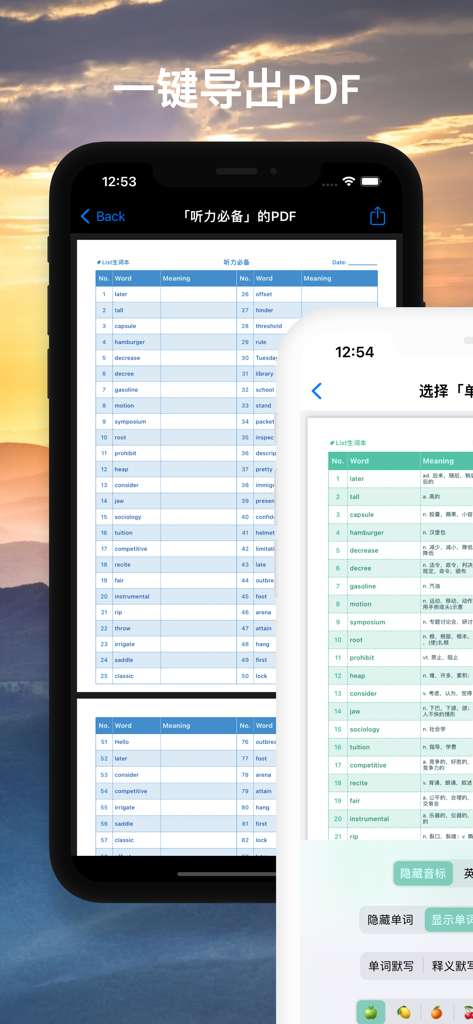Screen dimensions: 473x1024
Task: Click the meaning 'n. 汽油' in green table
Action: [x=431, y=586]
